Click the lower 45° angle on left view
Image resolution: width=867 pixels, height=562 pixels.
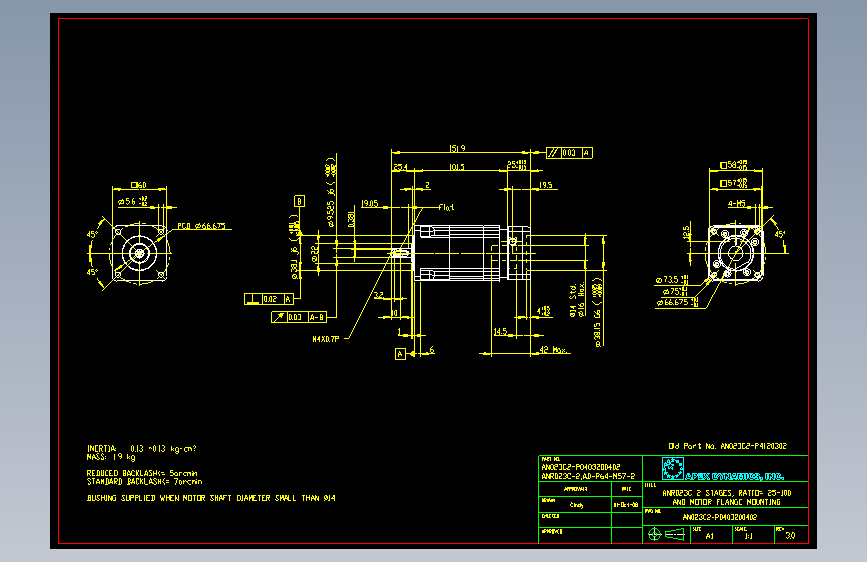[92, 272]
